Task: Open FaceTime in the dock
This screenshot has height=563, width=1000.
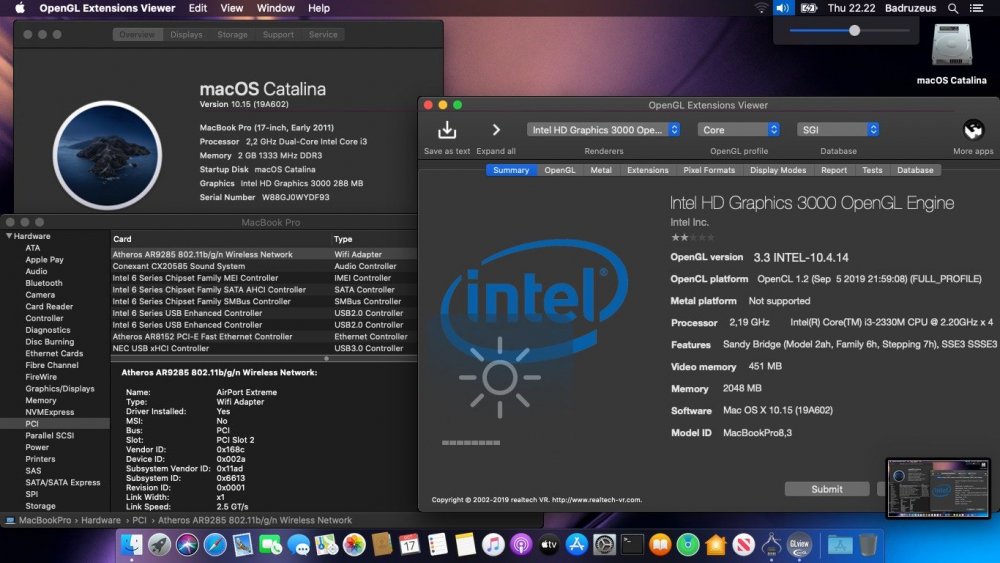Action: tap(270, 545)
